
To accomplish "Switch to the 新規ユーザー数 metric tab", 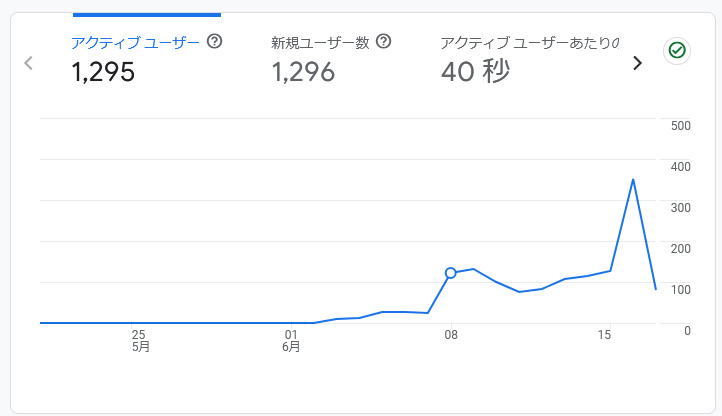I will click(x=331, y=60).
